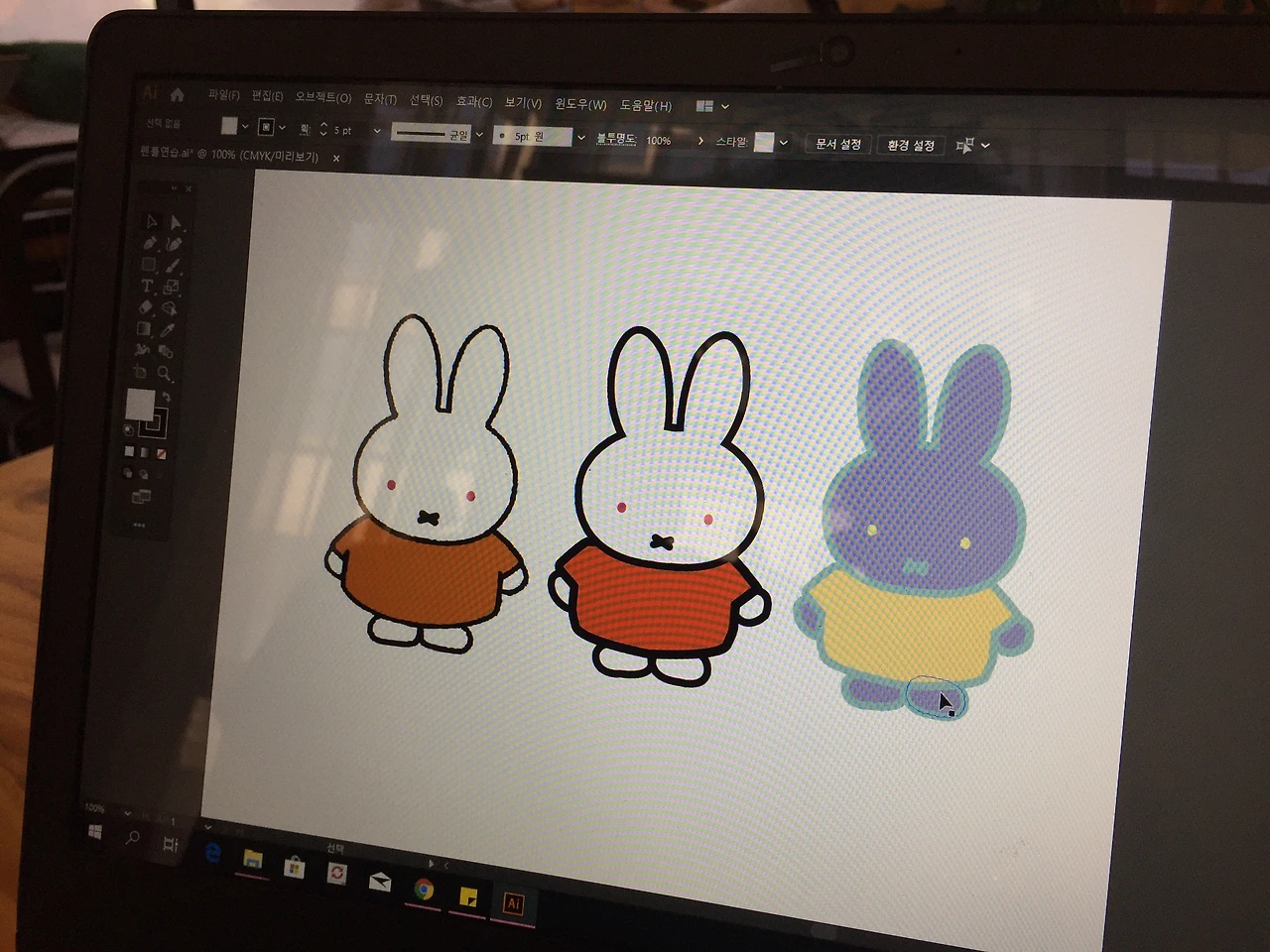Viewport: 1270px width, 952px height.
Task: Close the 펜툴연습.ai document tab
Action: tap(336, 158)
